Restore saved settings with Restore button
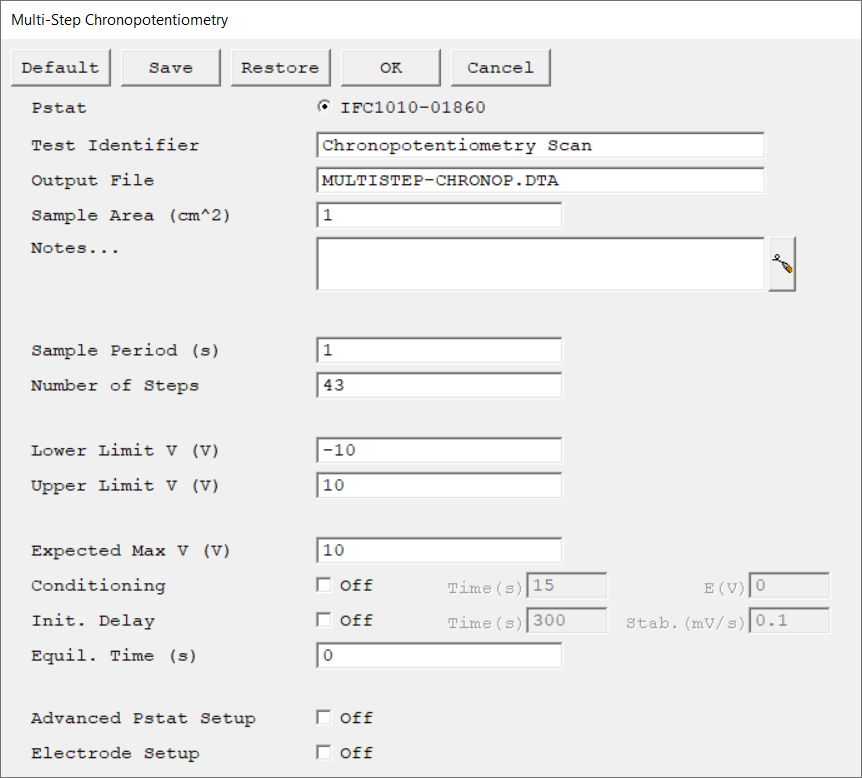Image resolution: width=862 pixels, height=778 pixels. pyautogui.click(x=280, y=68)
